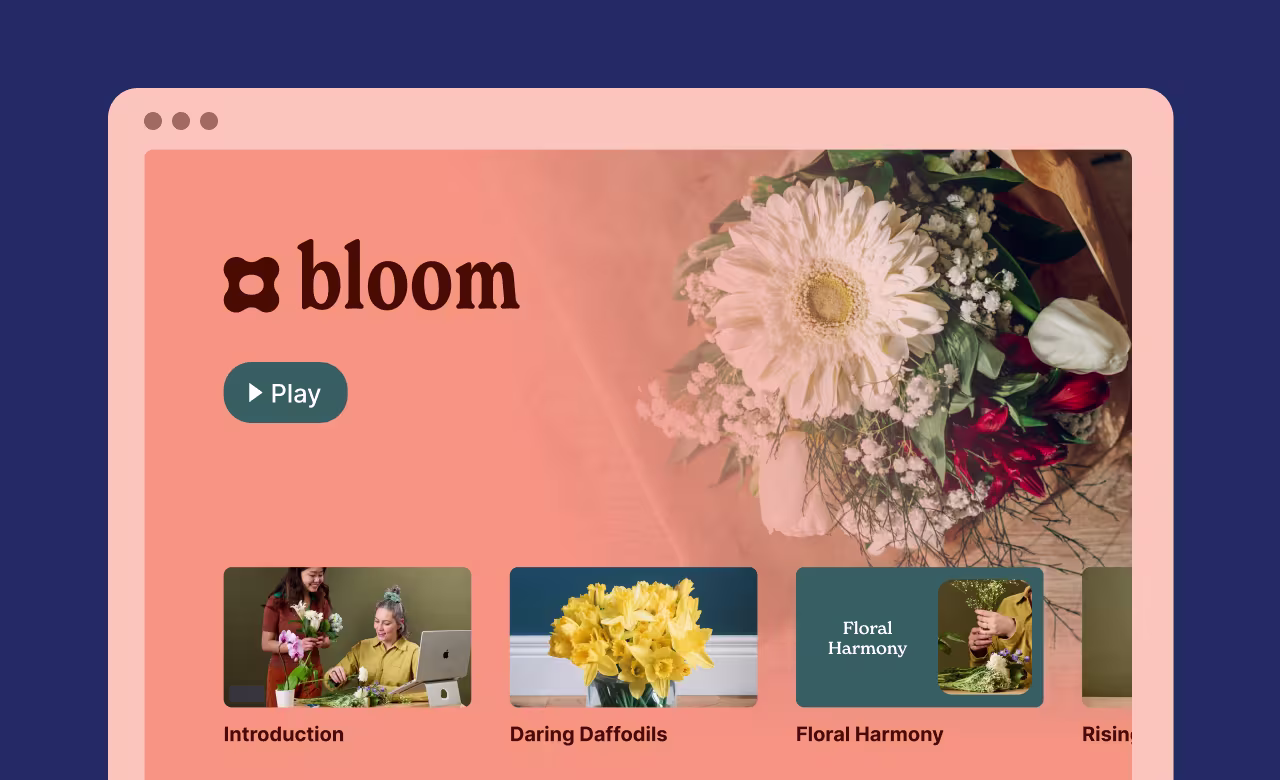This screenshot has height=780, width=1280.
Task: Click the white tulip in hero bouquet
Action: pos(1079,335)
